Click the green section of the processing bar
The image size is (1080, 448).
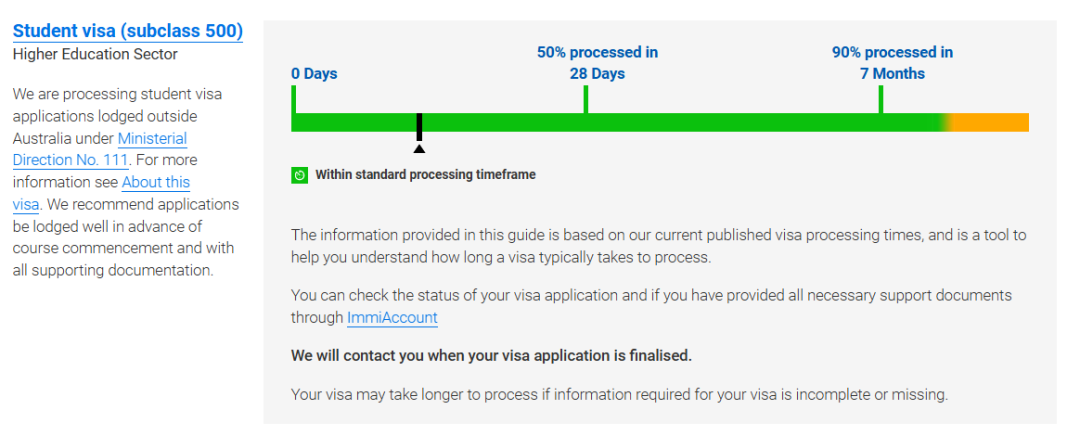[619, 122]
